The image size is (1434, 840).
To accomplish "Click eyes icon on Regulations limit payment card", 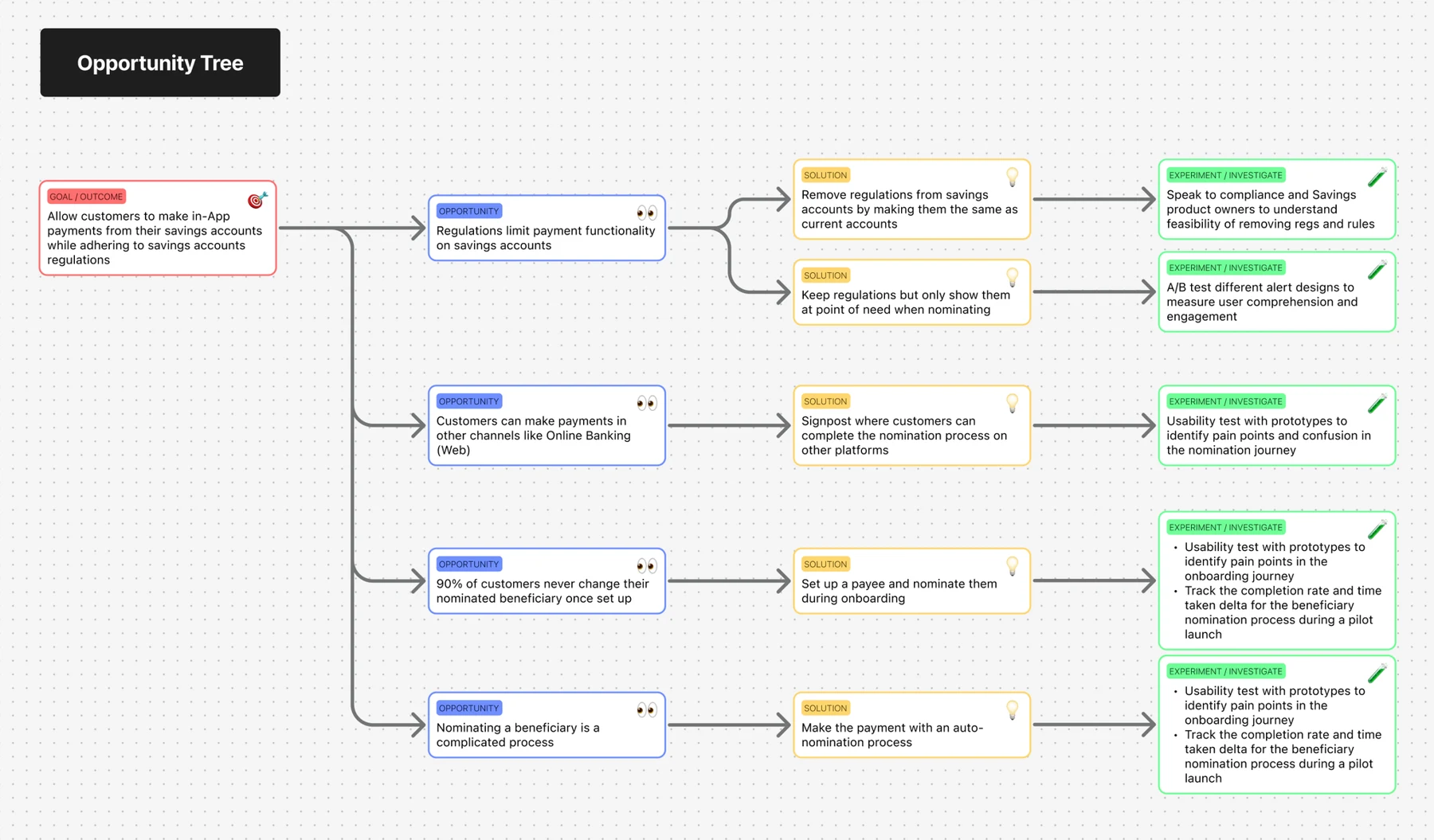I will (x=647, y=213).
